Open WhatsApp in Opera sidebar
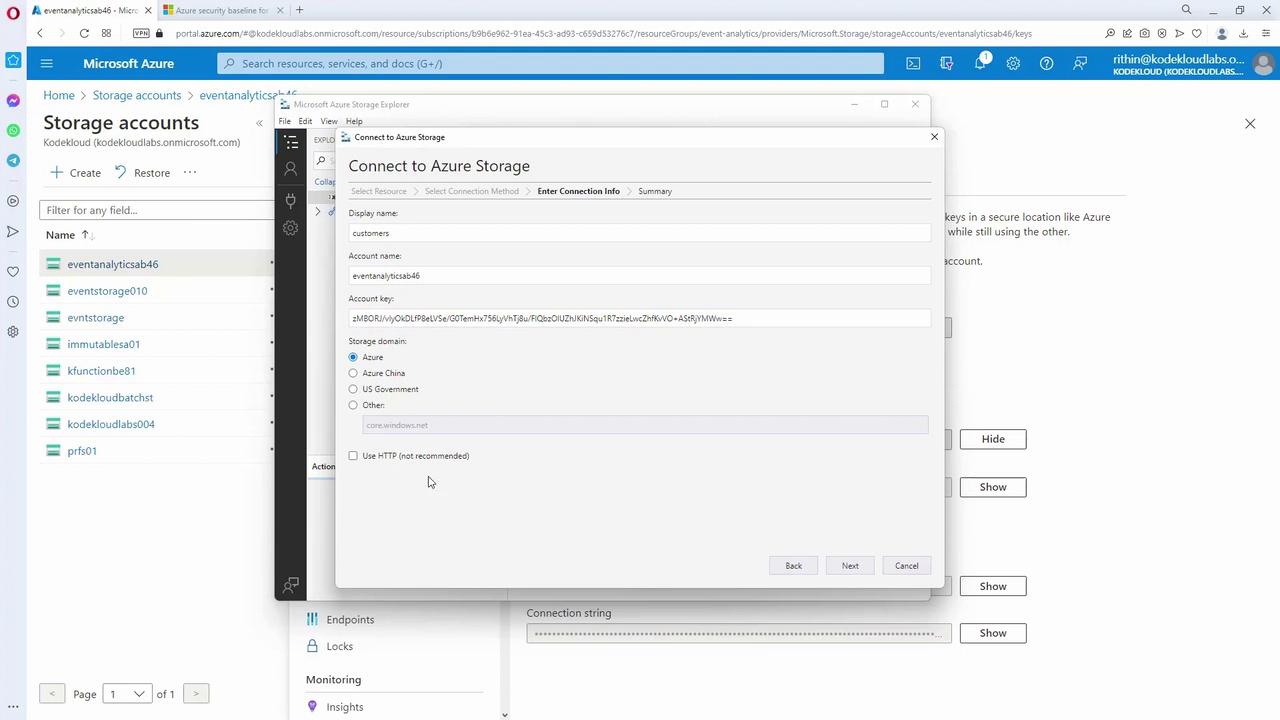This screenshot has width=1280, height=720. point(13,131)
